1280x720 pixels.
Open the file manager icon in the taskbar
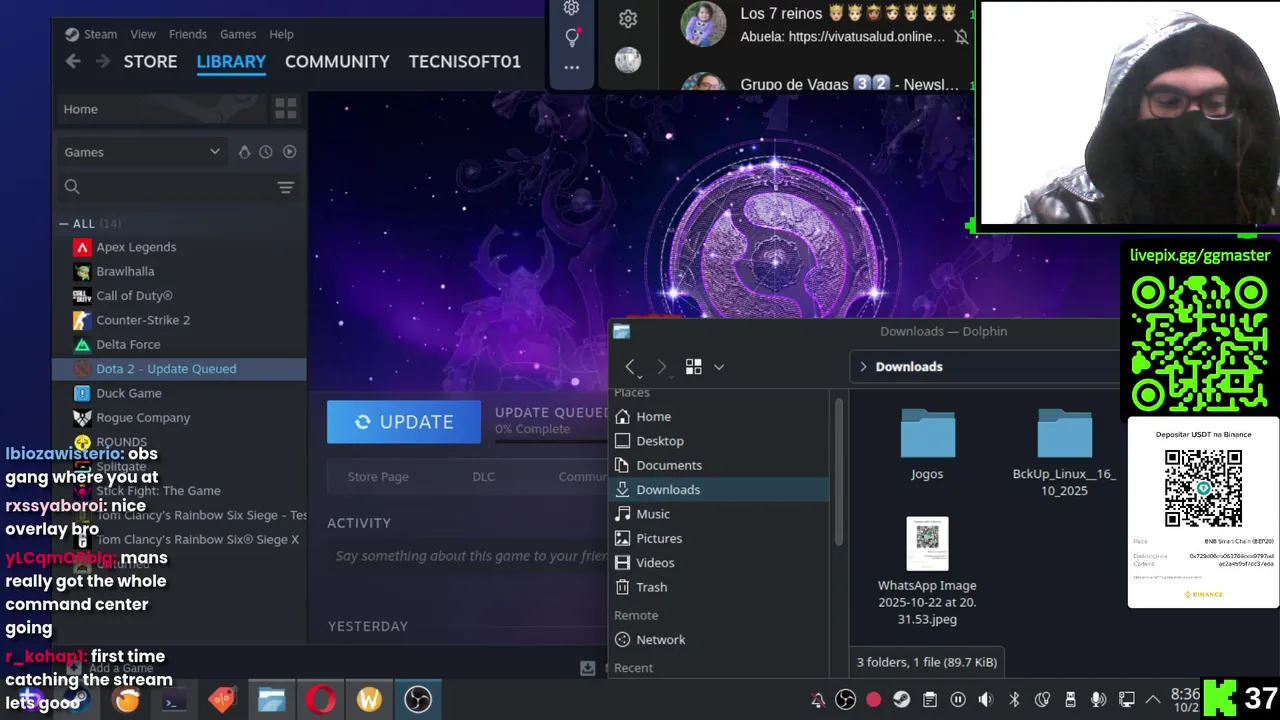pos(271,700)
